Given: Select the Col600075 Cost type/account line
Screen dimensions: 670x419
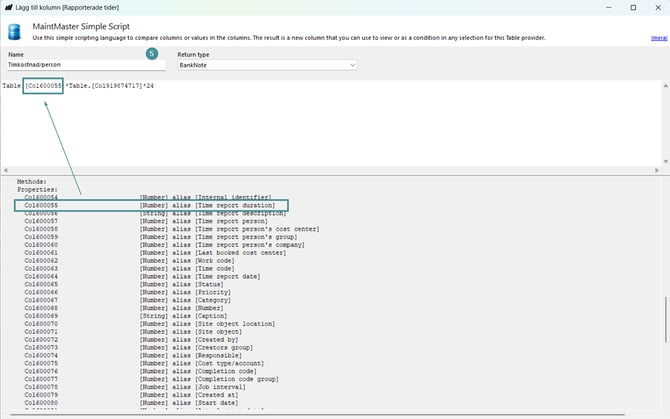Looking at the screenshot, I should pyautogui.click(x=150, y=364).
